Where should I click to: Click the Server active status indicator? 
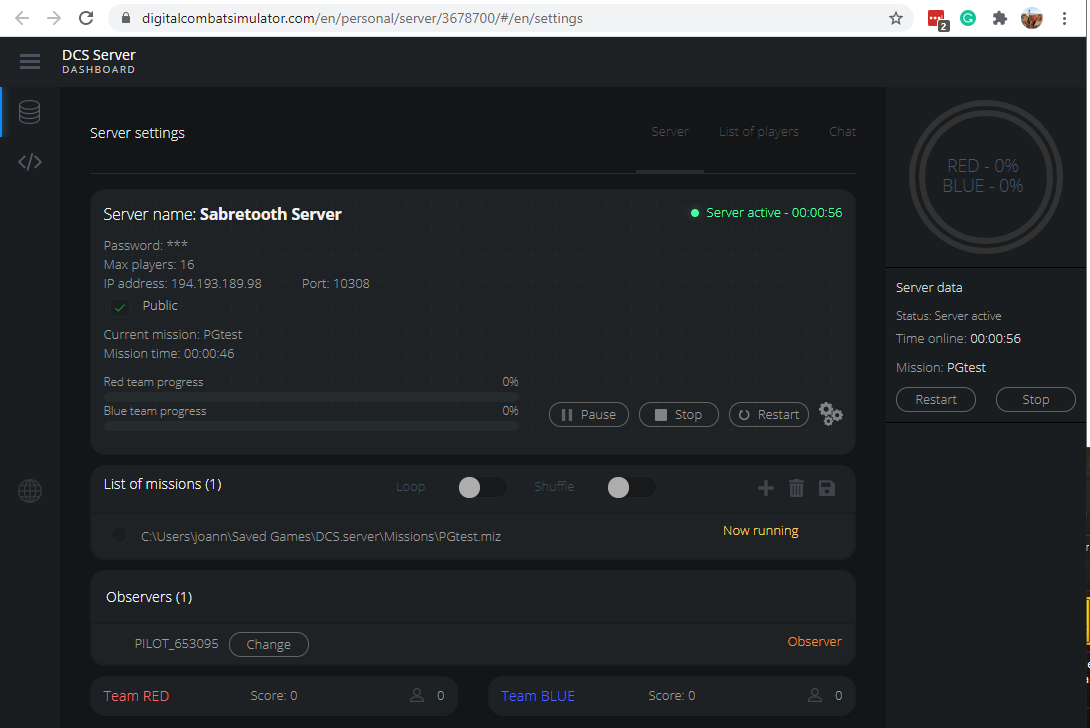point(766,213)
